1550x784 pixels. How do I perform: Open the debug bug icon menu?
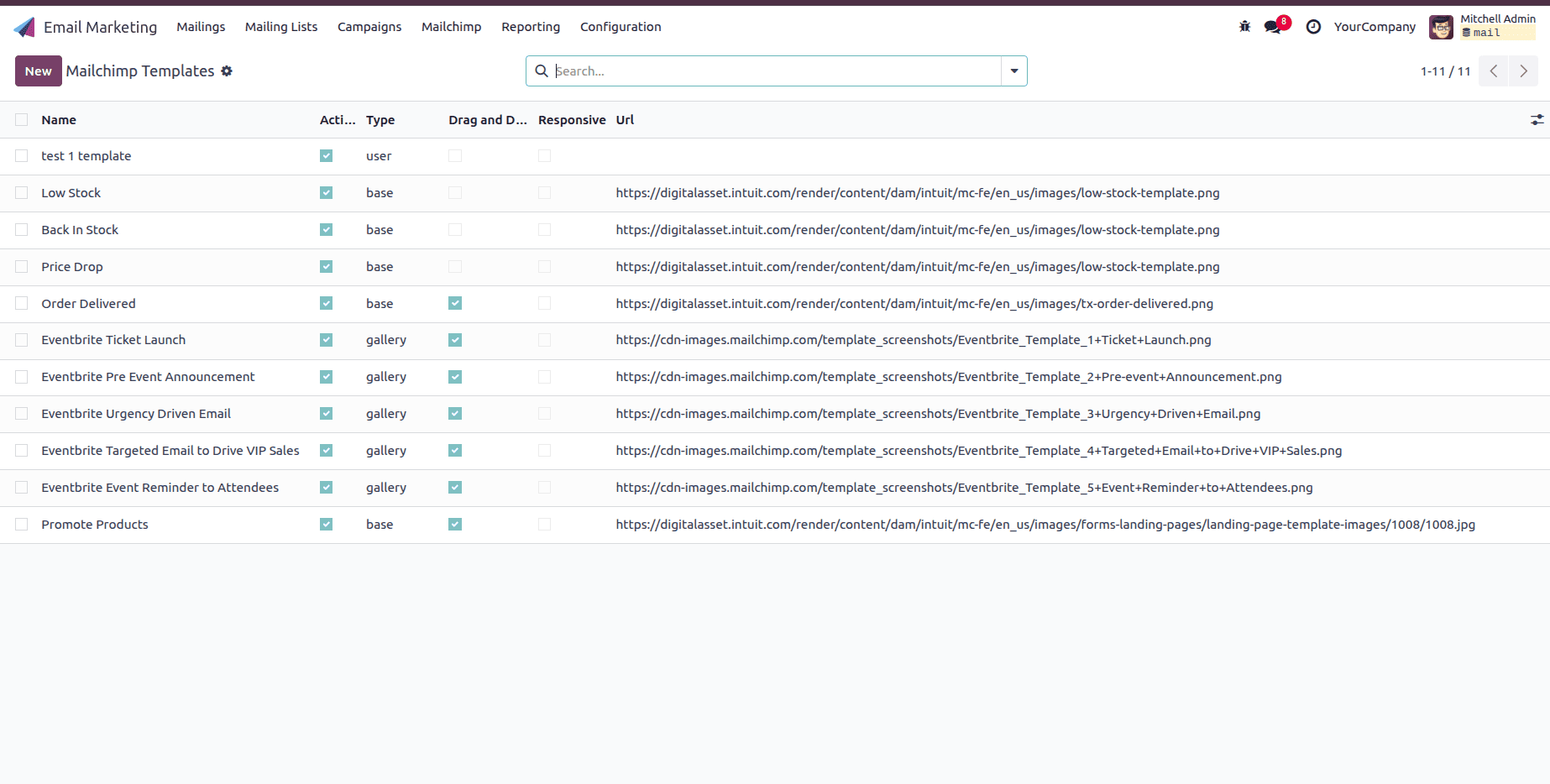(x=1244, y=27)
